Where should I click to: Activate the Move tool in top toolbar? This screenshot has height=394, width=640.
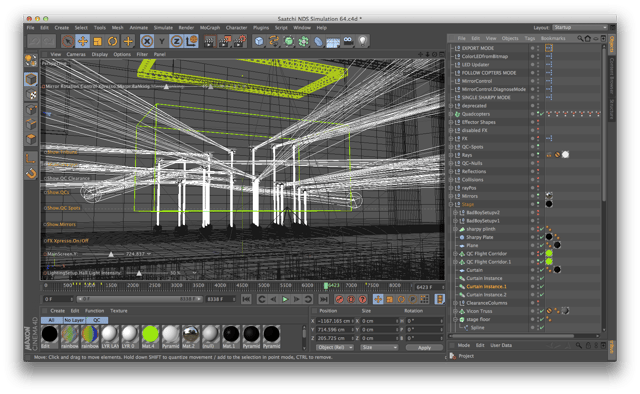tap(82, 41)
